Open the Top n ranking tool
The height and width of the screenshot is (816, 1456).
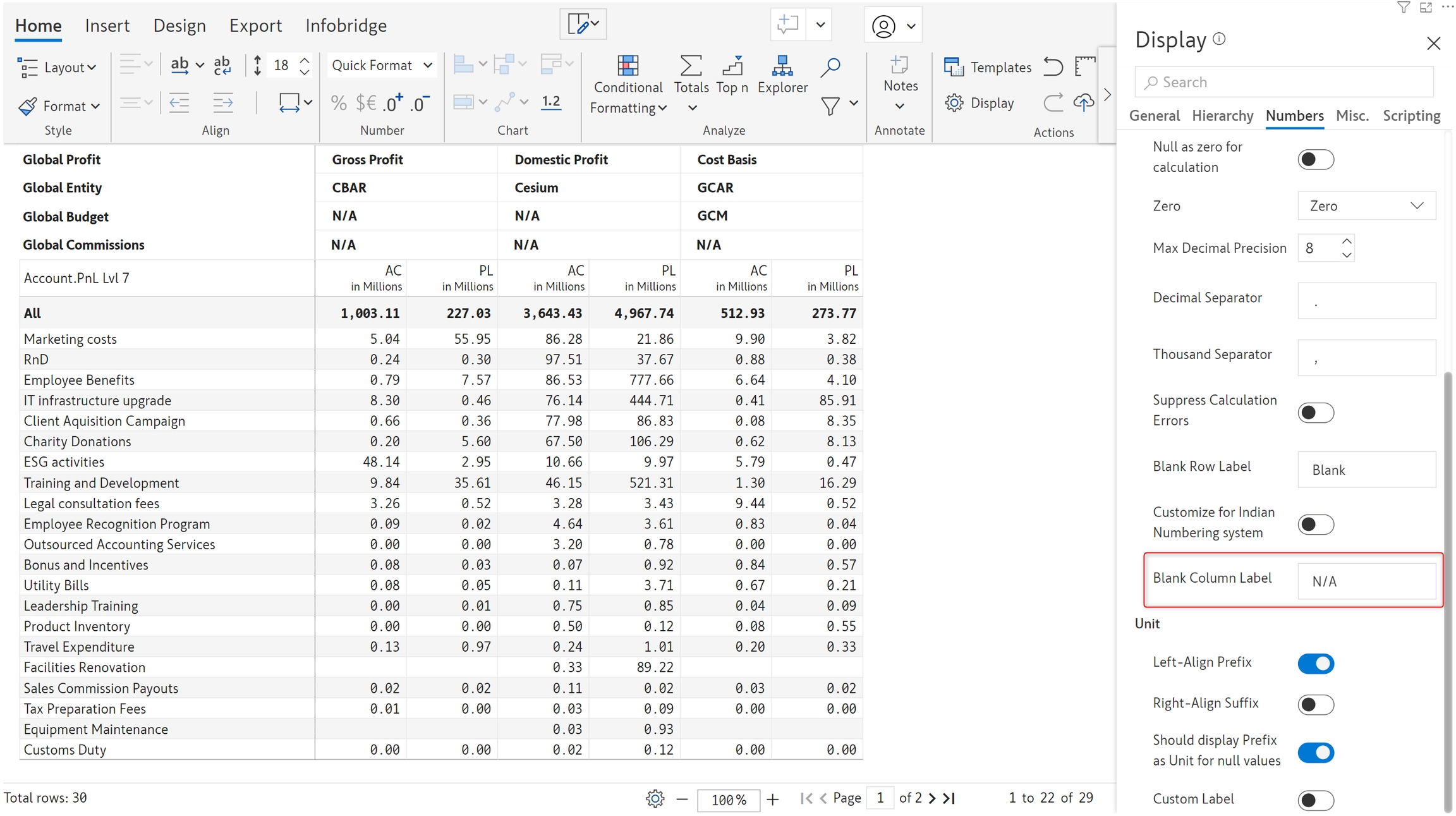[x=732, y=66]
